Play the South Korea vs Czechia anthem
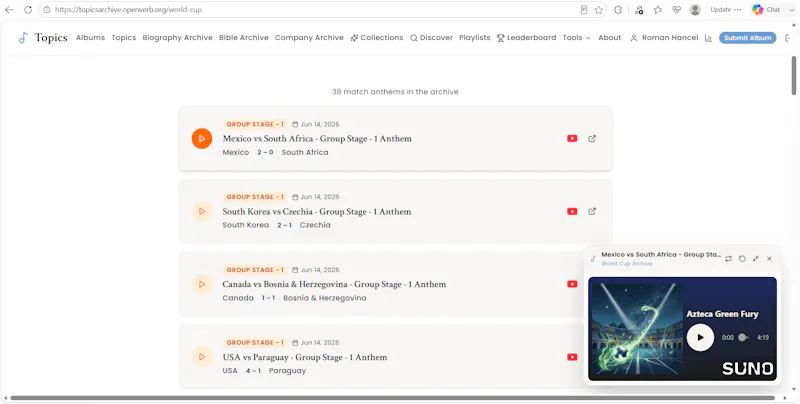 (x=202, y=211)
